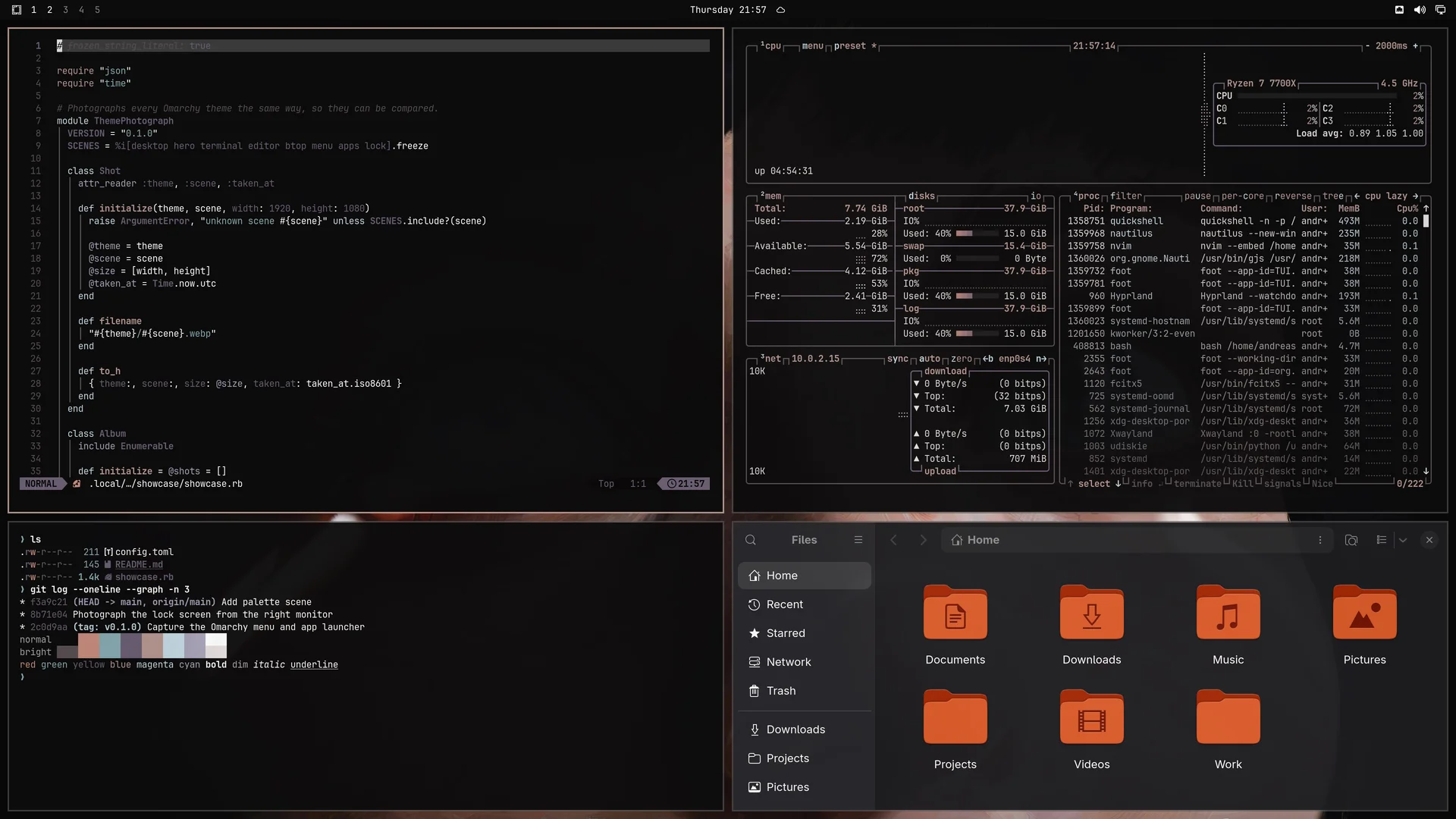The image size is (1456, 819).
Task: Toggle io mode in btop disks panel
Action: coord(1036,196)
